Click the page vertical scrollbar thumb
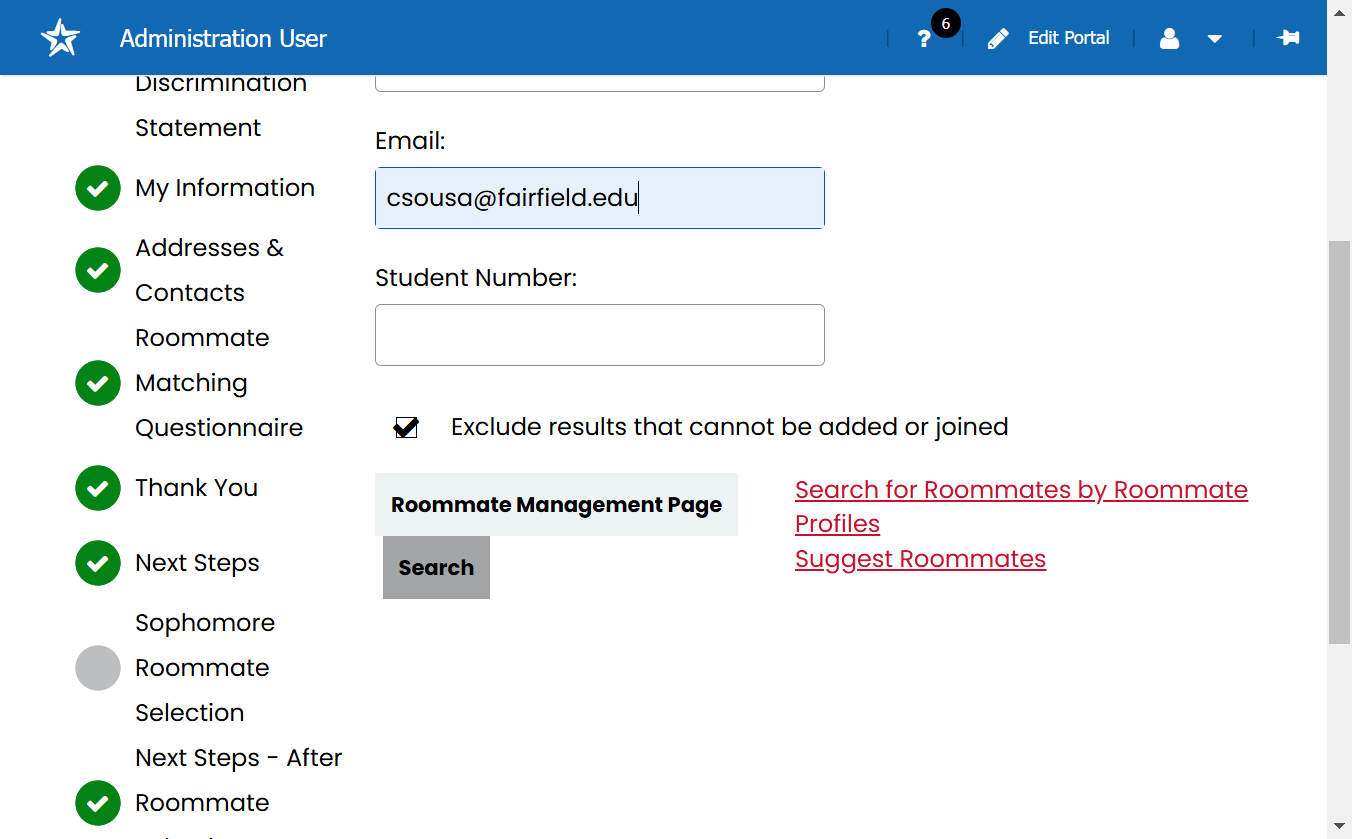This screenshot has width=1352, height=839. pos(1340,442)
